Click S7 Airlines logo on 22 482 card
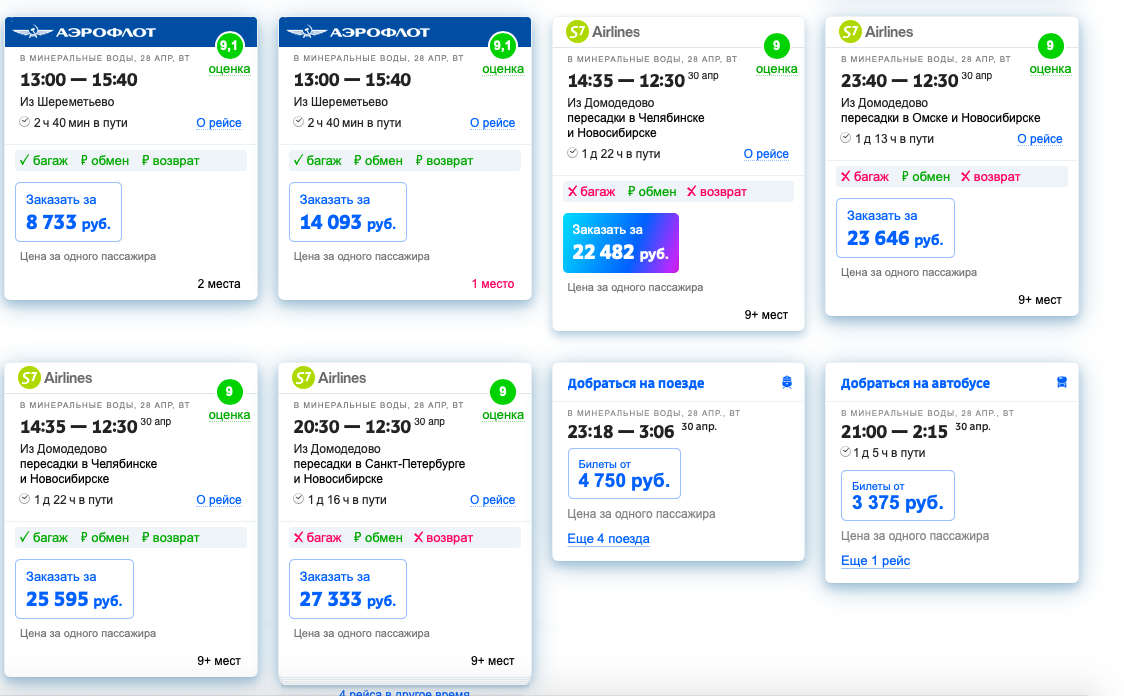 (x=602, y=32)
